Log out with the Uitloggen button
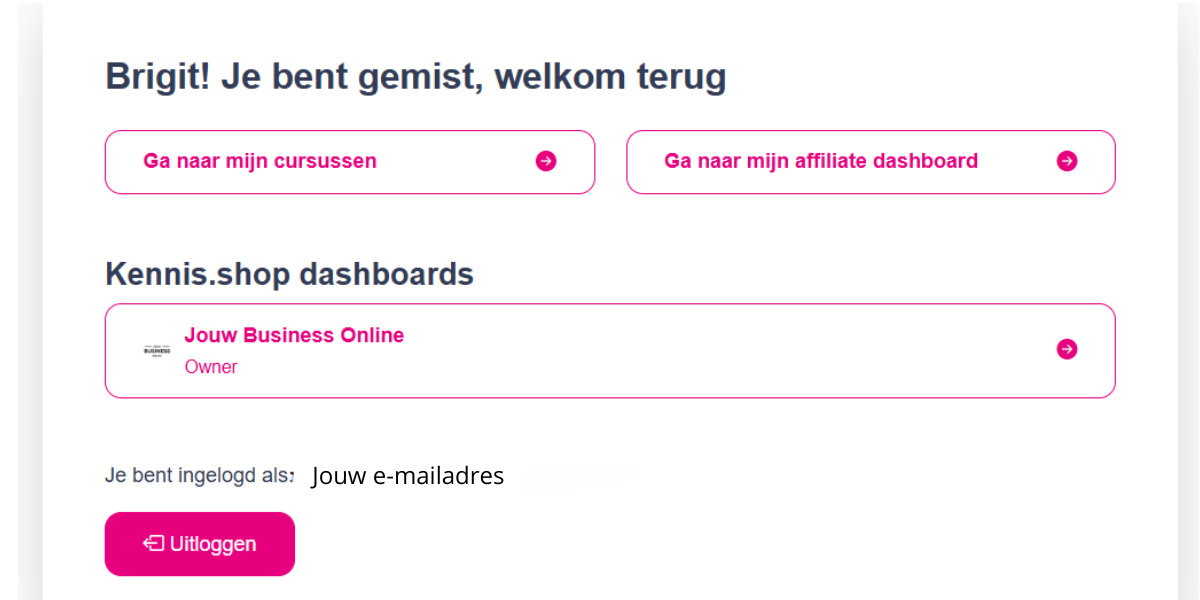 tap(200, 544)
